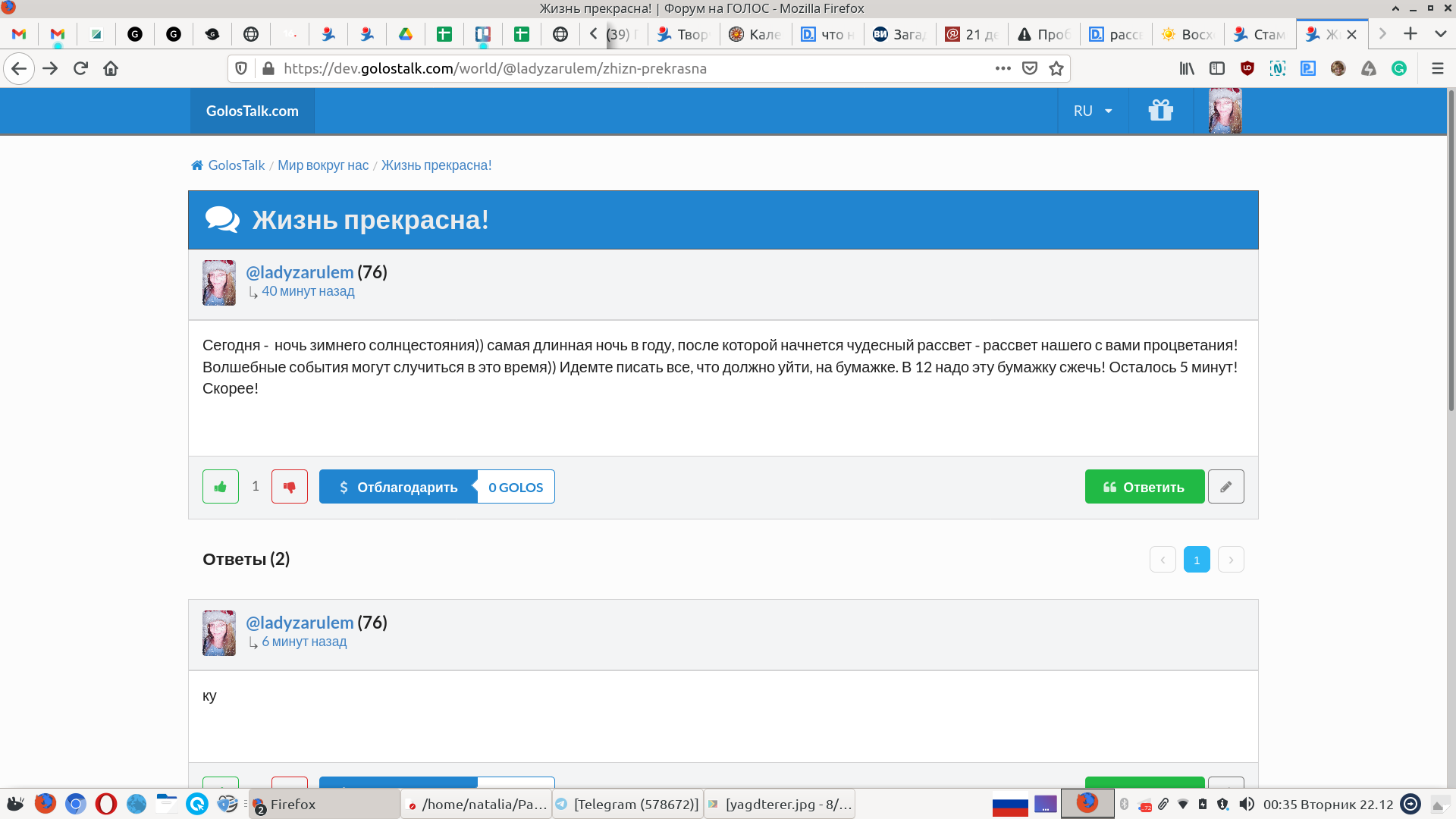Open the page actions three-dots menu
The width and height of the screenshot is (1456, 819).
pos(1003,68)
